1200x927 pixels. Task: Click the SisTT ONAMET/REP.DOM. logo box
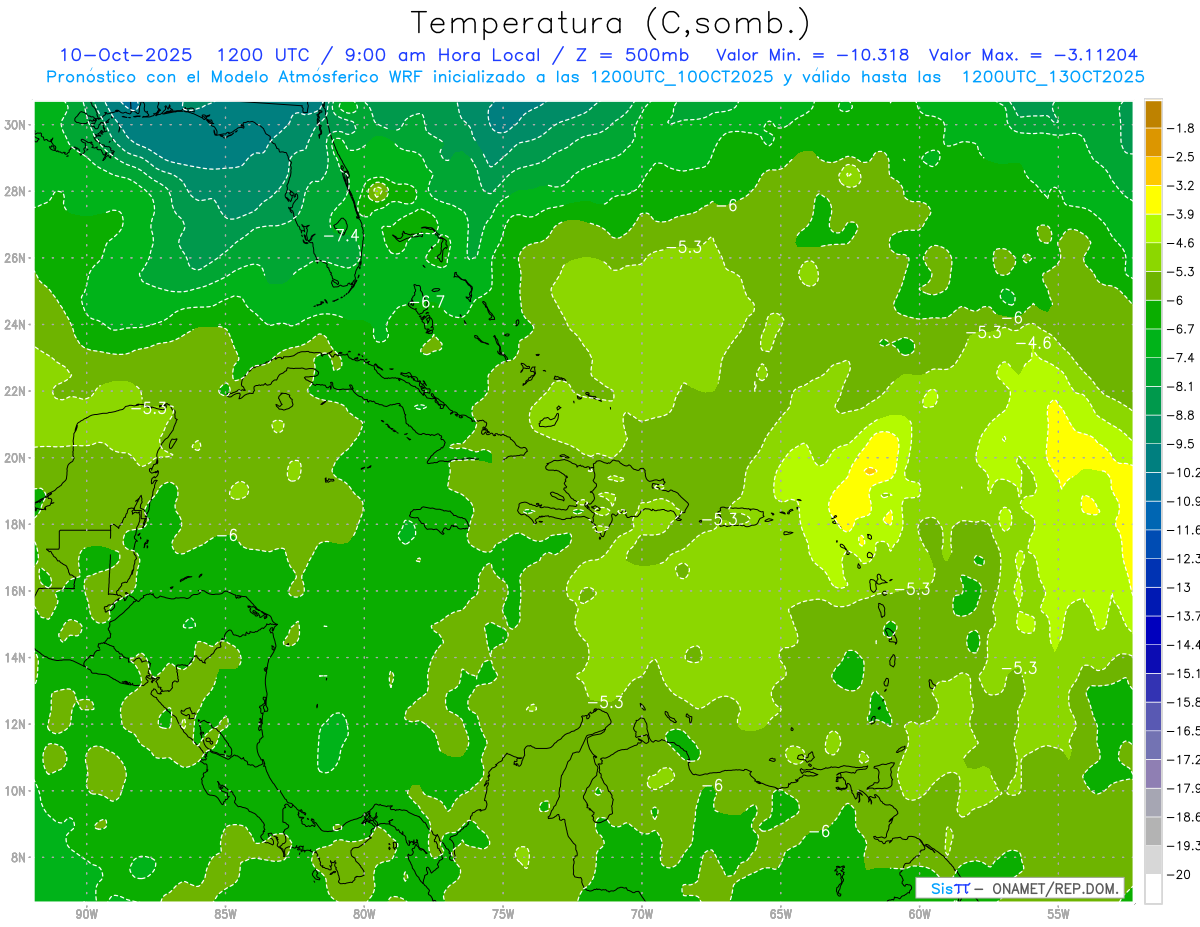(1020, 888)
